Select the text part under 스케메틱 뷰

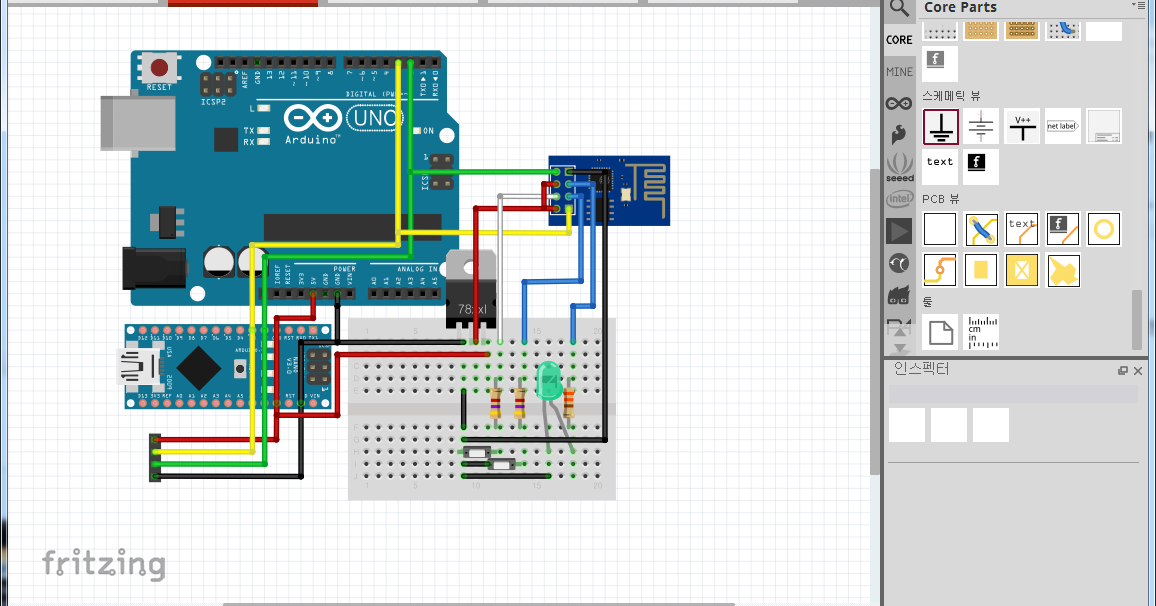click(939, 161)
